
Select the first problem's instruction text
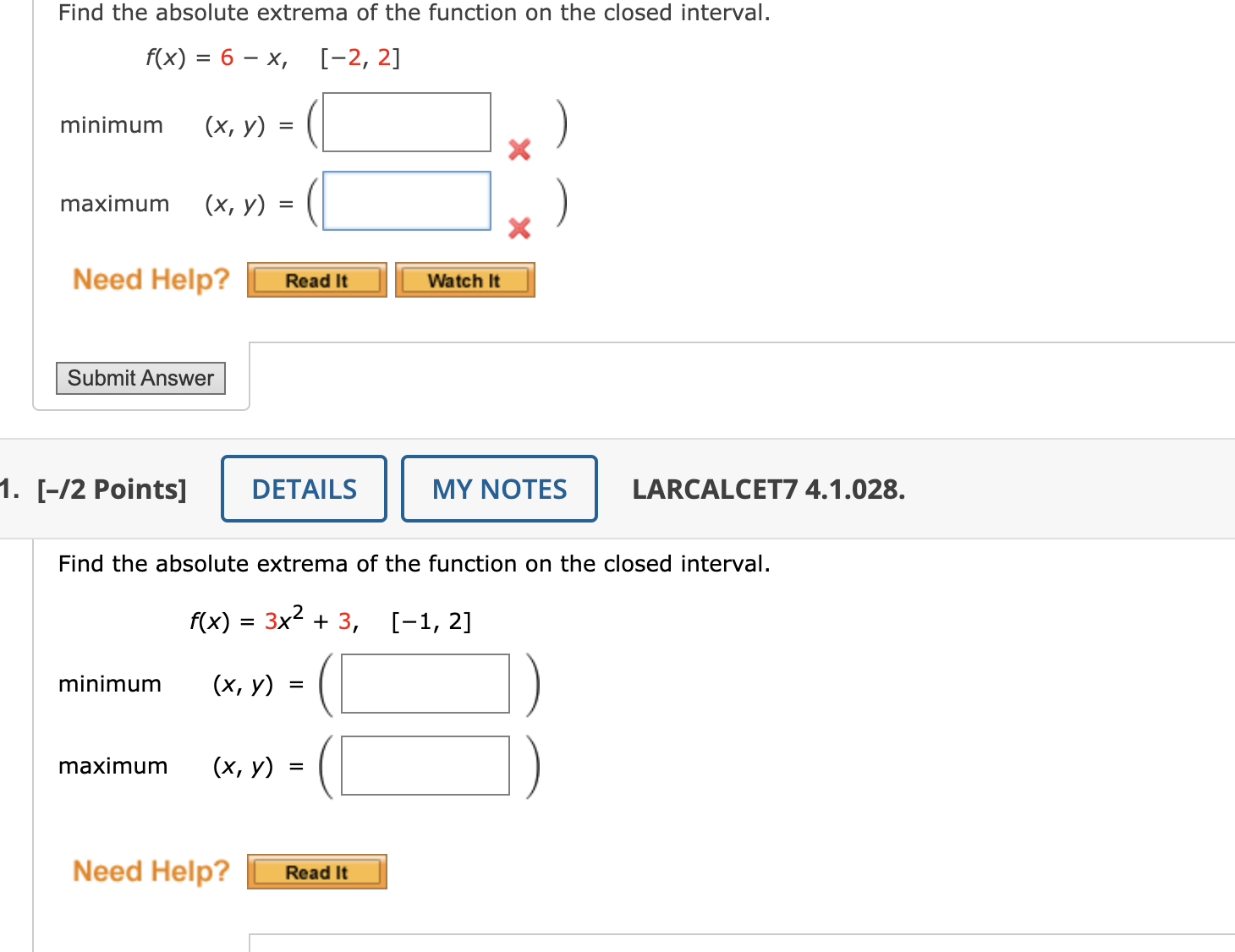click(x=413, y=13)
